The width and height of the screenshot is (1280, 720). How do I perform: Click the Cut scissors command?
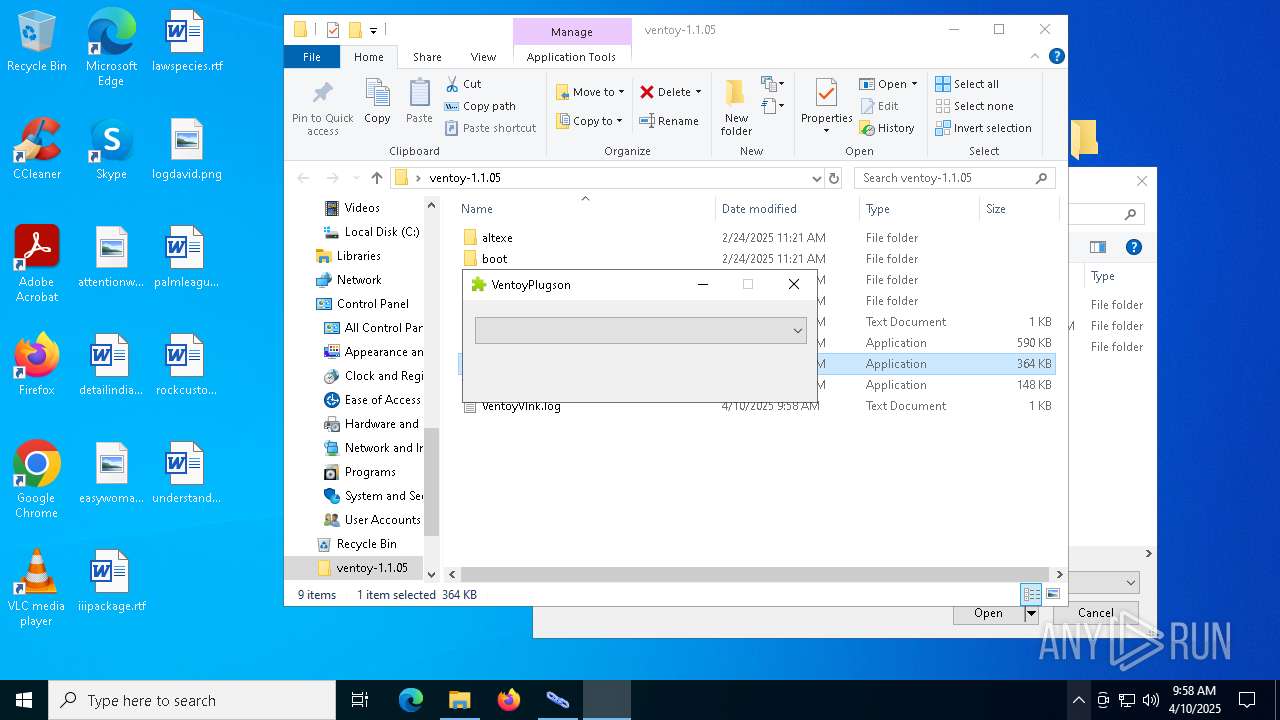click(463, 84)
